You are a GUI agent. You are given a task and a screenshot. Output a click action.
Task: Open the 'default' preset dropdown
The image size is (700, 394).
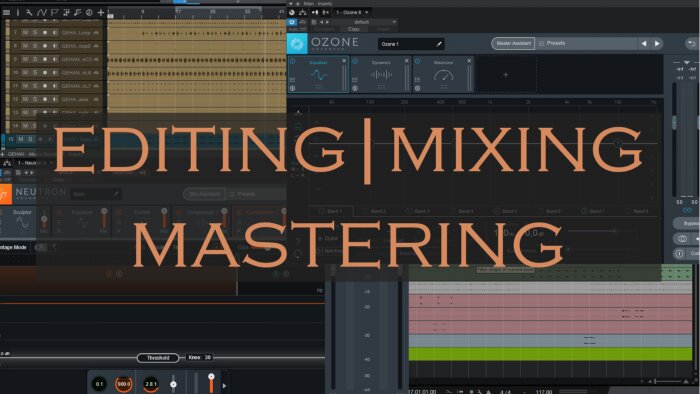pyautogui.click(x=364, y=22)
